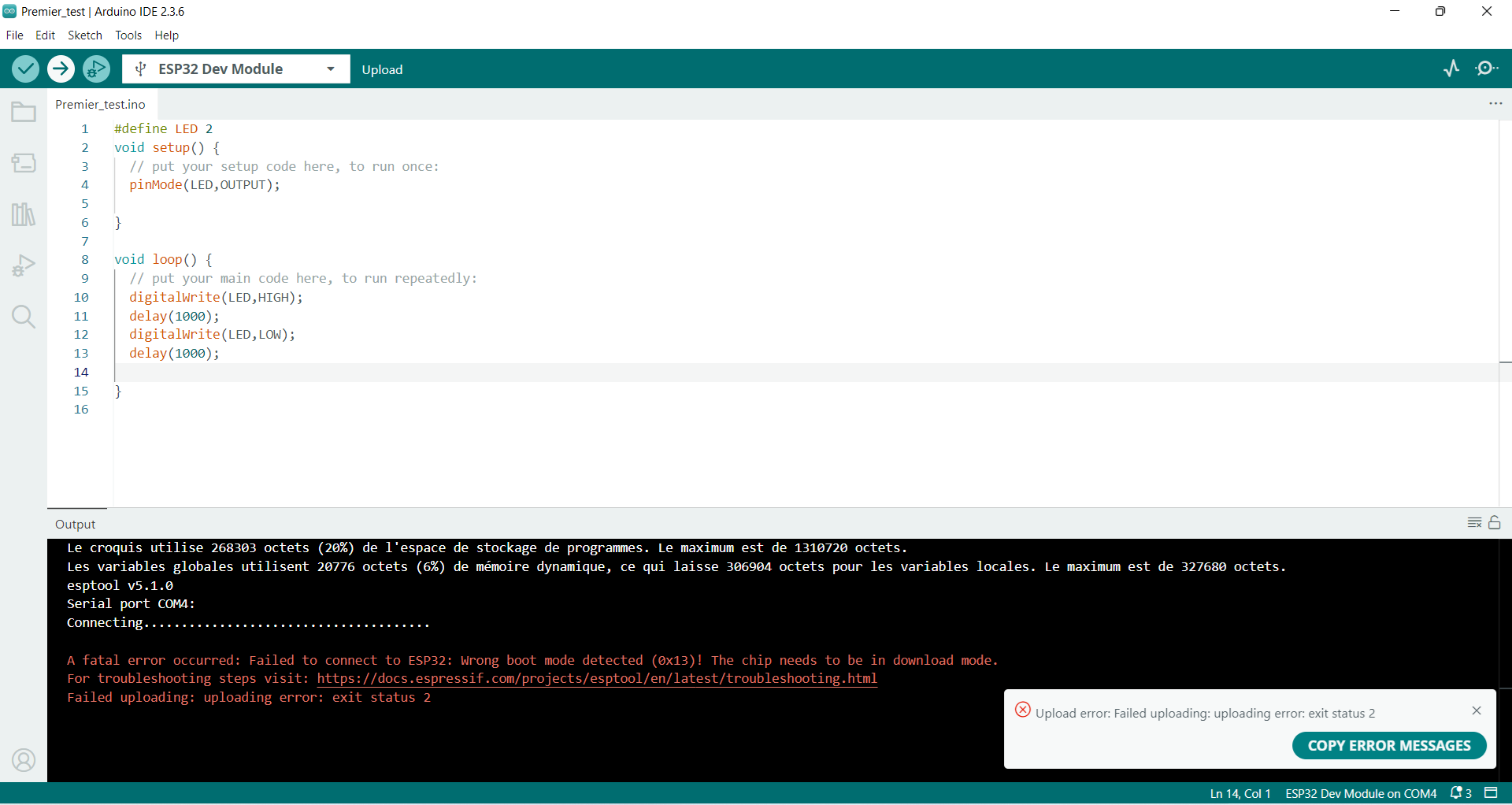Open the Sketch menu

[85, 35]
